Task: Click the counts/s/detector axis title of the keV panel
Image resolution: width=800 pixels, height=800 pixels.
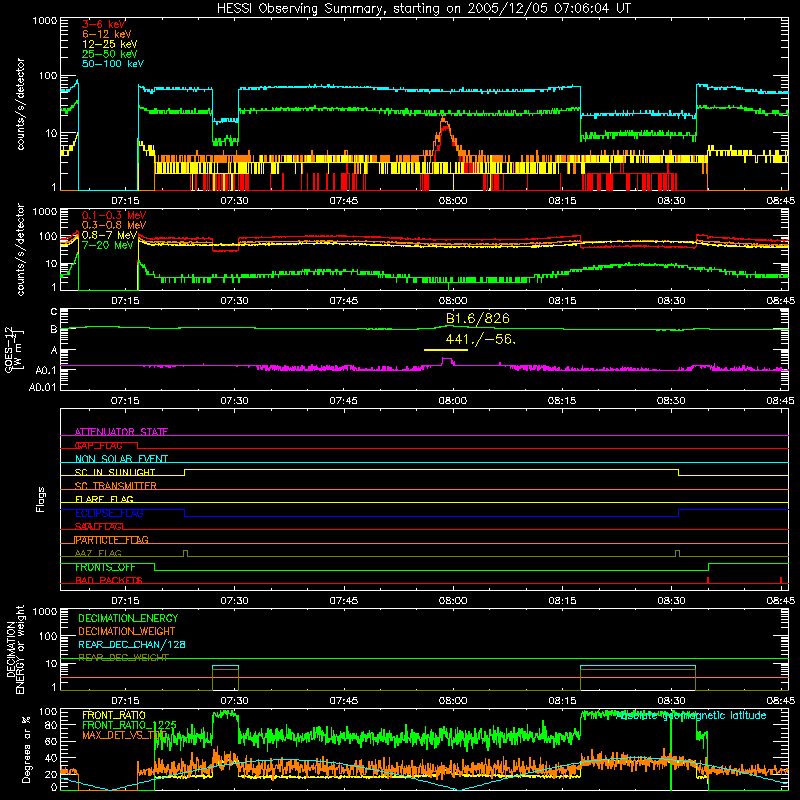Action: (20, 104)
